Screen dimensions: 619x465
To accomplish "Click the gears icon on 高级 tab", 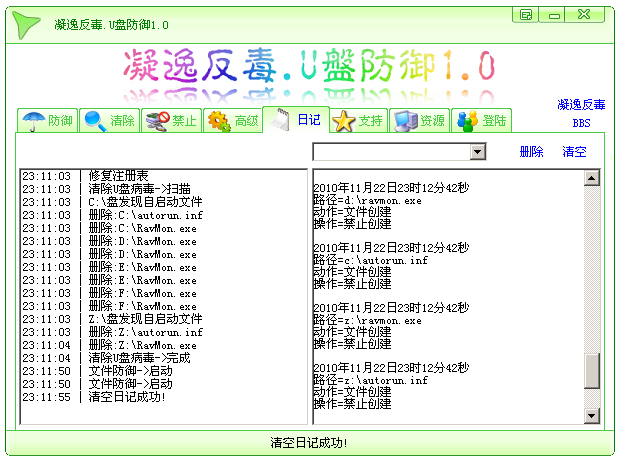I will click(x=219, y=121).
